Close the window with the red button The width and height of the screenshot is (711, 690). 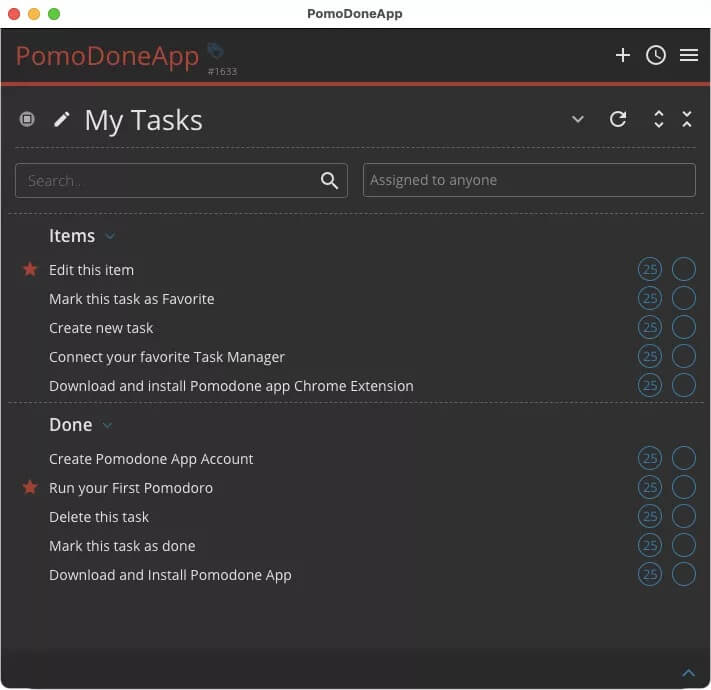pos(14,14)
